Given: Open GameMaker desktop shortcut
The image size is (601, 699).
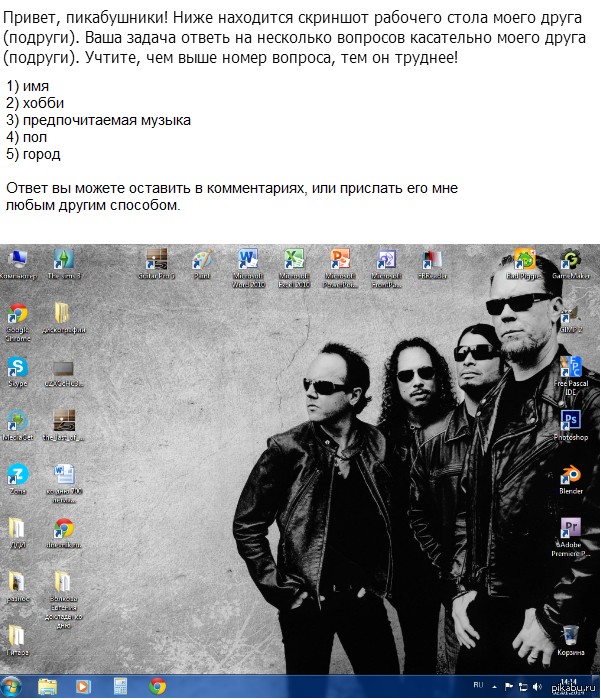Looking at the screenshot, I should click(571, 260).
